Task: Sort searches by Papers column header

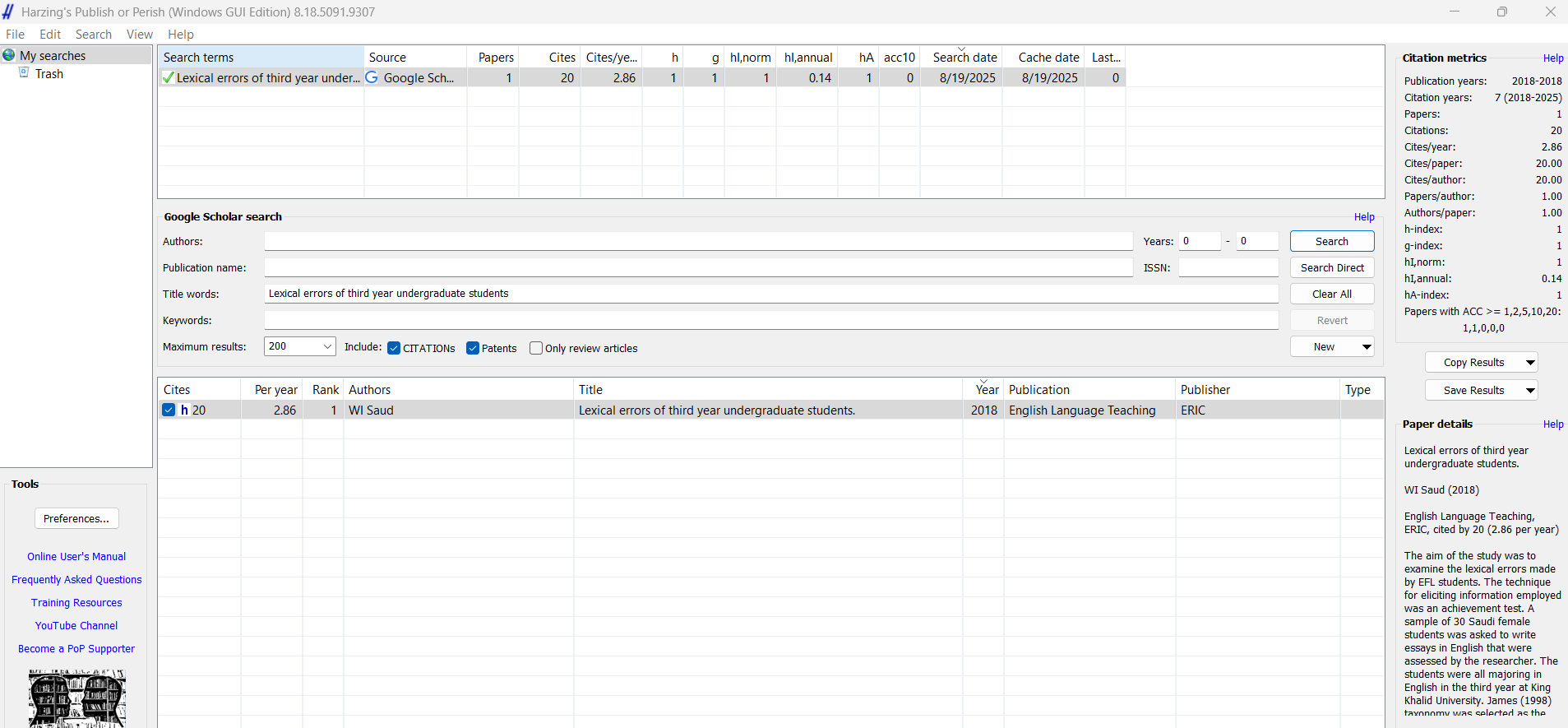Action: click(x=493, y=57)
